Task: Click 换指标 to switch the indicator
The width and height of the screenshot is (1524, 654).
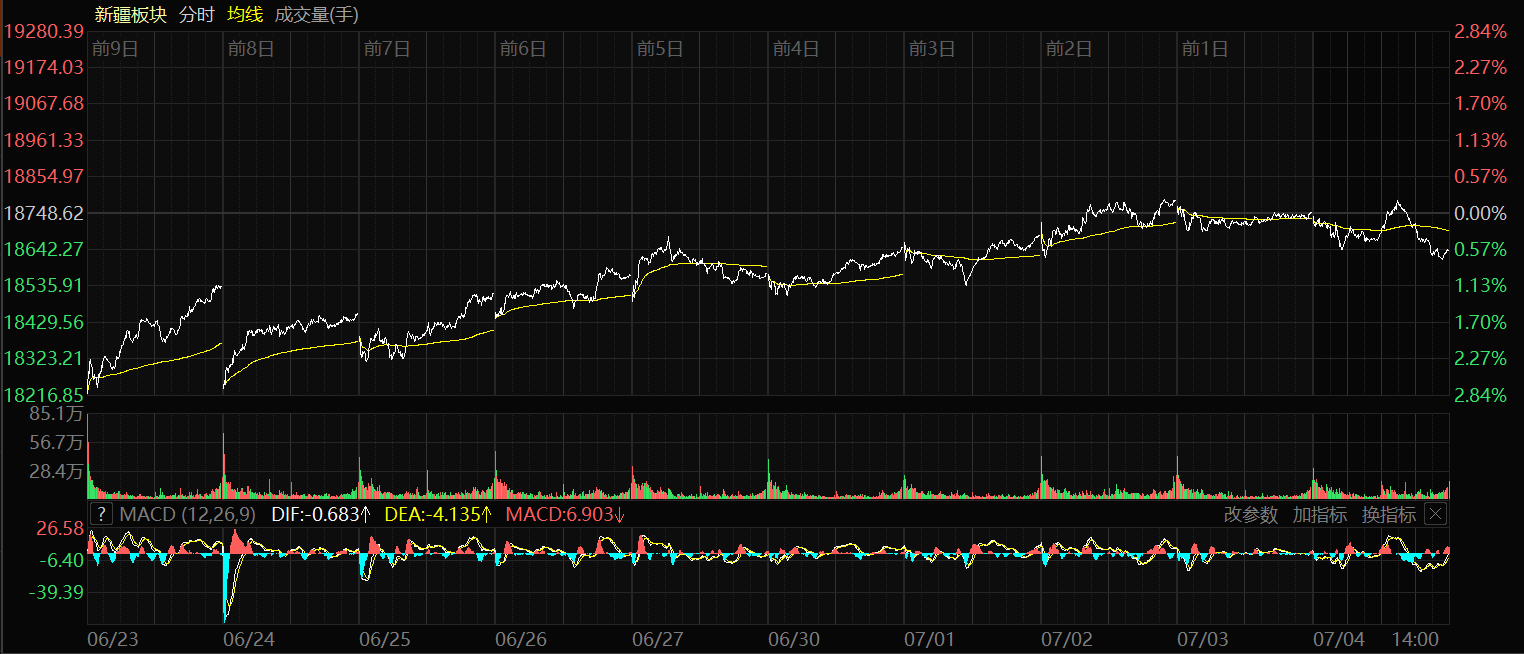Action: [x=1388, y=515]
